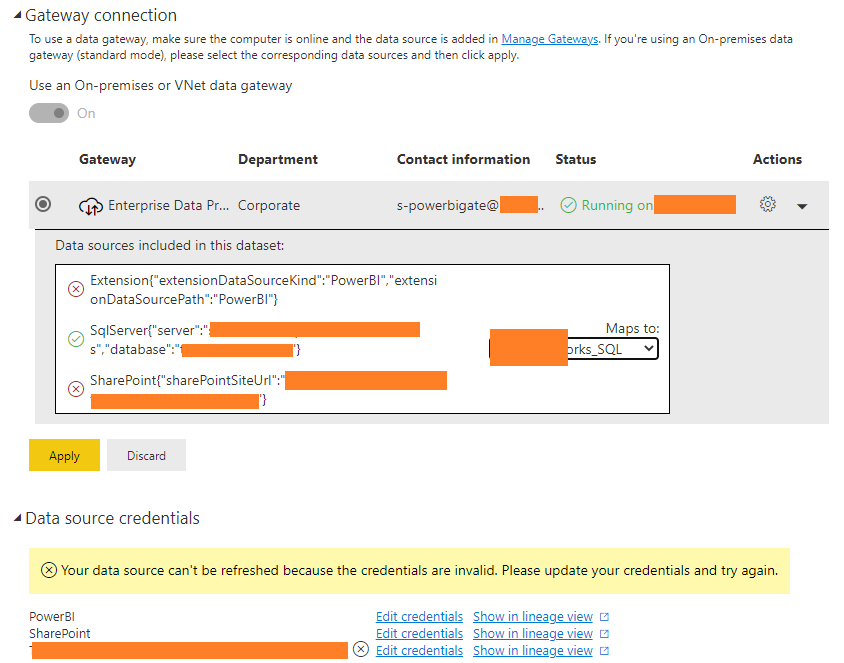Click error icon beside the redacted data source
This screenshot has width=844, height=663.
361,650
